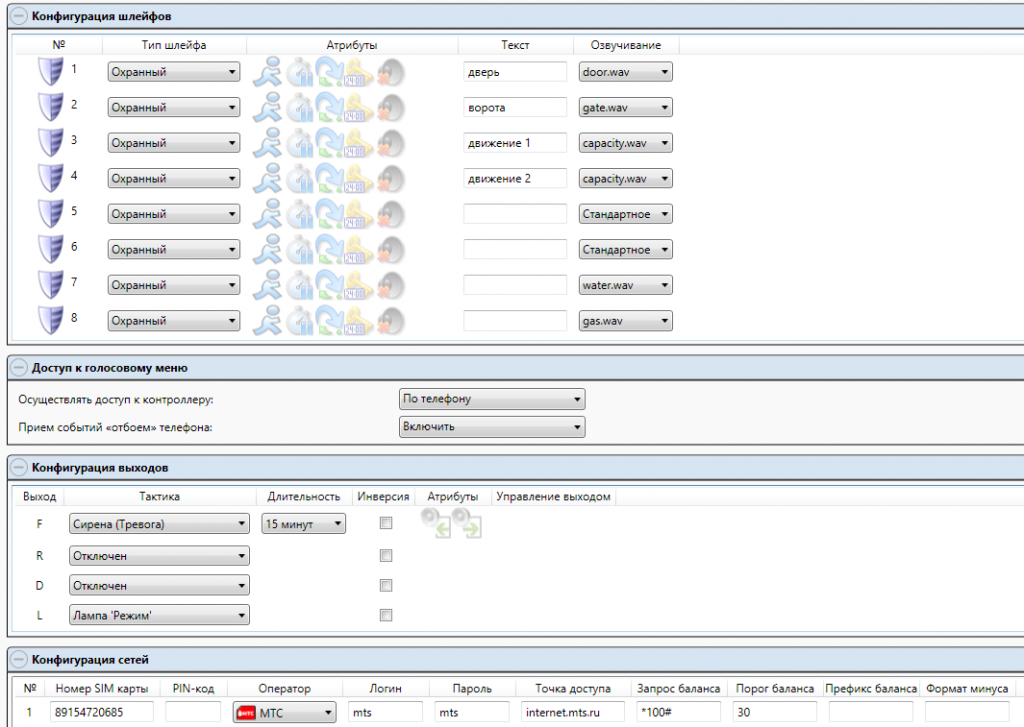Click the text field containing ворота
The image size is (1024, 727).
tap(514, 108)
